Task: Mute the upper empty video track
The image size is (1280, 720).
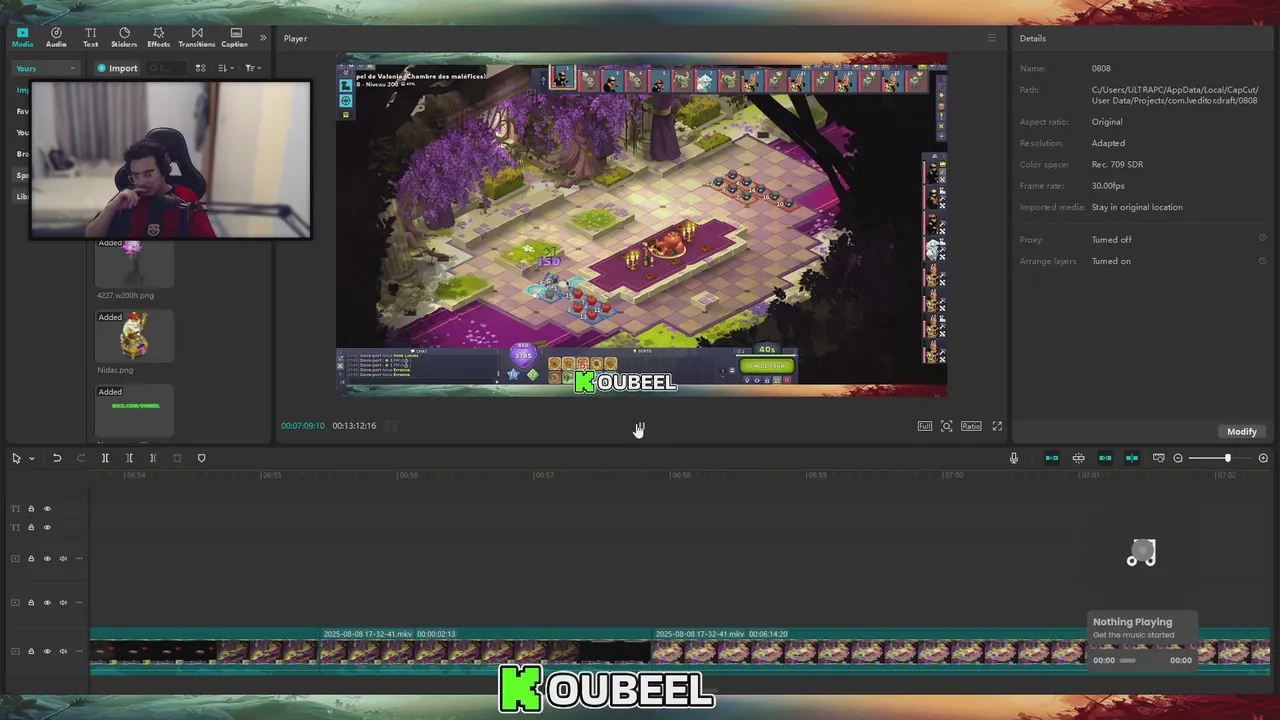Action: [x=63, y=559]
